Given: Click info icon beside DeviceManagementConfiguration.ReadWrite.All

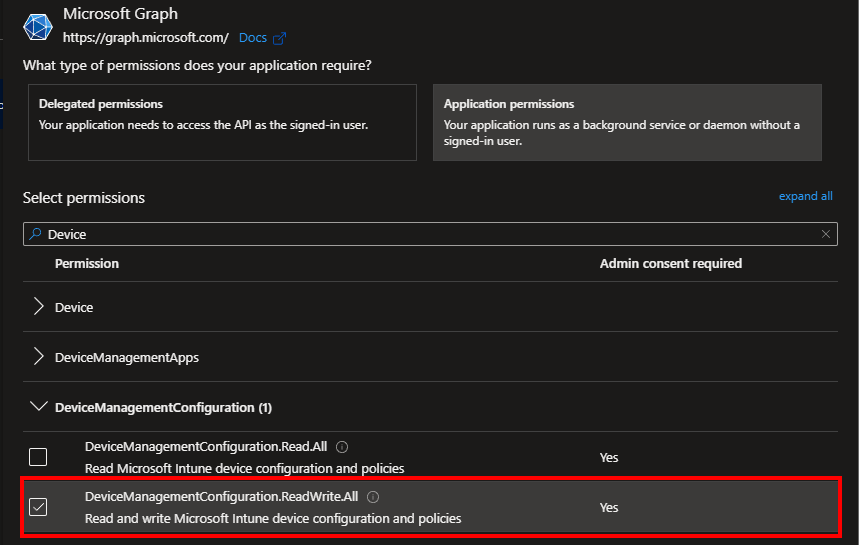Looking at the screenshot, I should [x=373, y=497].
